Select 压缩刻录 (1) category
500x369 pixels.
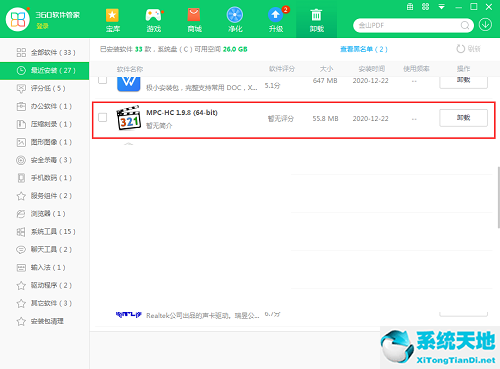pos(45,124)
